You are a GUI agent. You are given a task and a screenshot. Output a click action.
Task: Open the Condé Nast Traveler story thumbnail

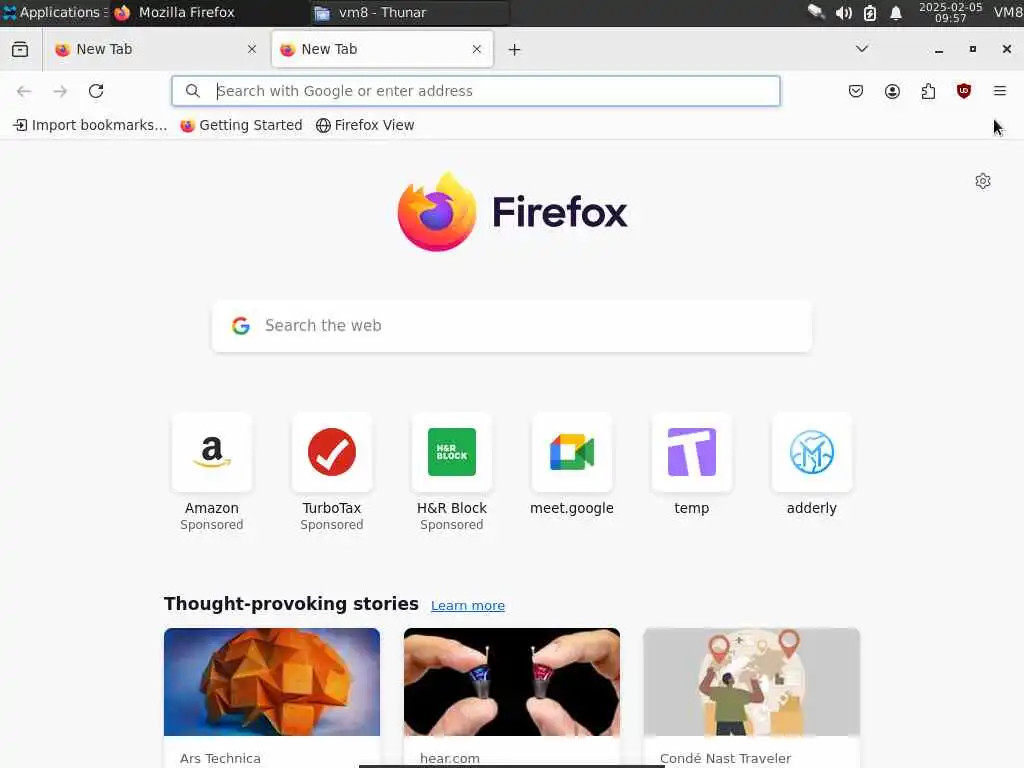752,682
